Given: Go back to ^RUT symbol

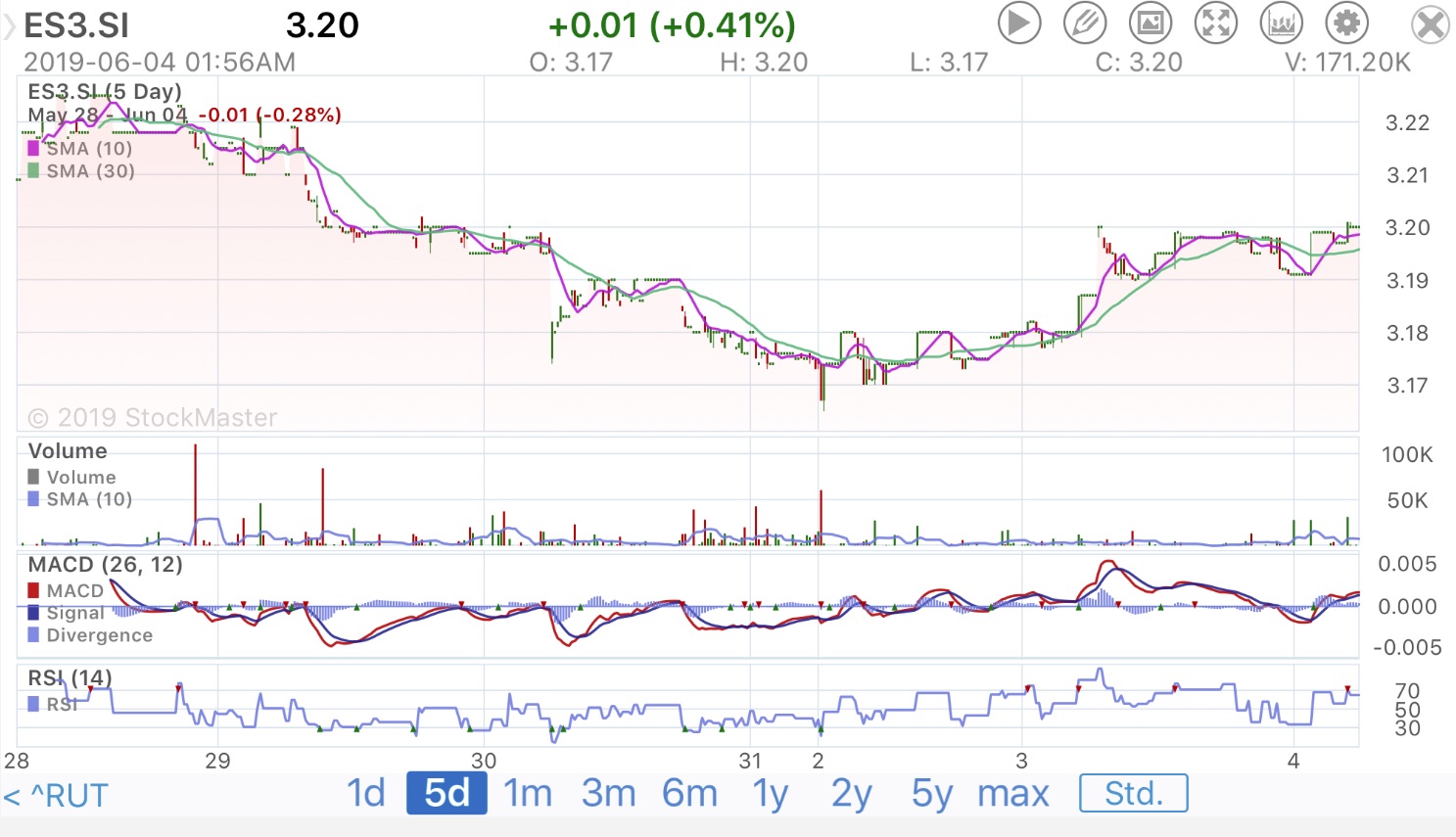Looking at the screenshot, I should pyautogui.click(x=56, y=795).
